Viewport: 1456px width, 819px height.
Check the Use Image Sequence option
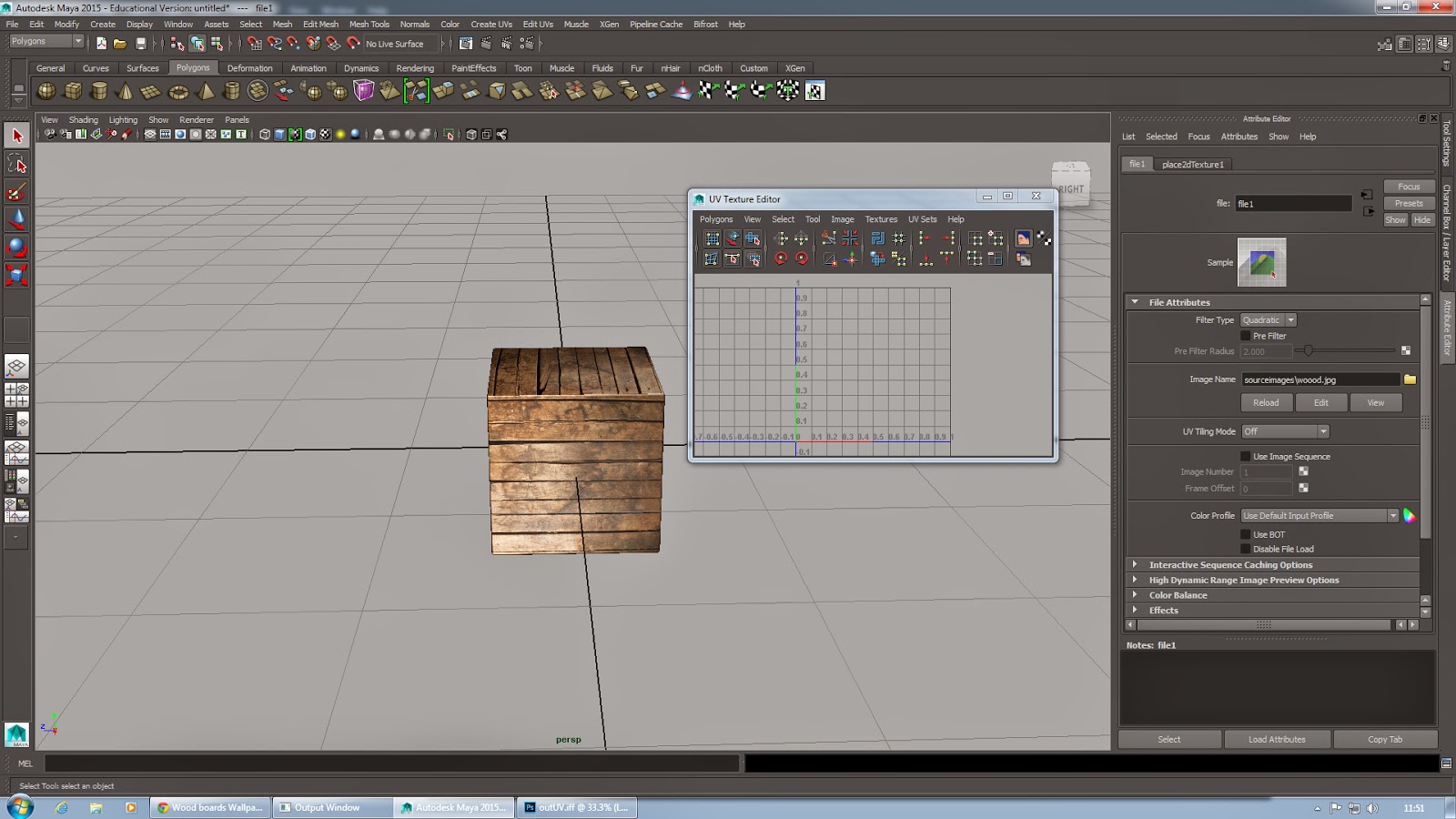coord(1246,457)
